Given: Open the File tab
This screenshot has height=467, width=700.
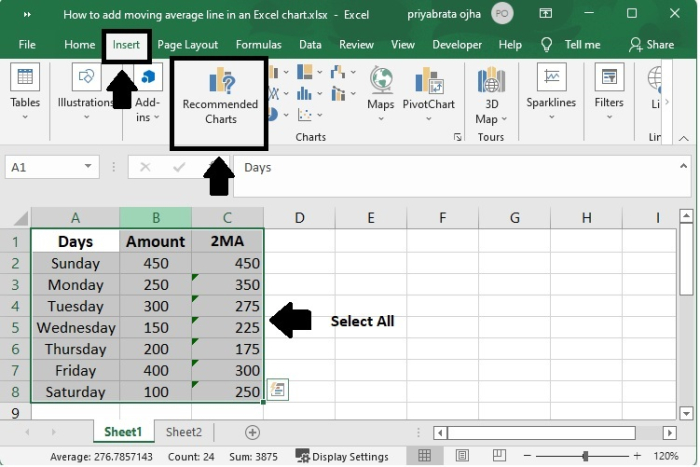Looking at the screenshot, I should tap(27, 45).
